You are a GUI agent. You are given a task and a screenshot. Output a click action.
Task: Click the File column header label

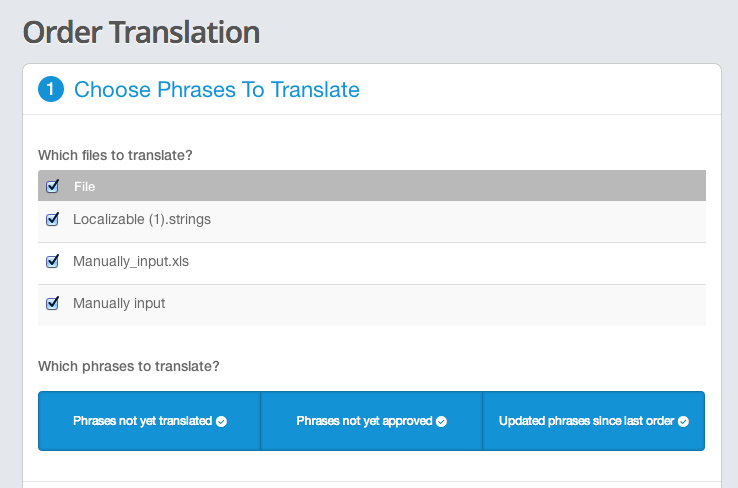click(84, 186)
